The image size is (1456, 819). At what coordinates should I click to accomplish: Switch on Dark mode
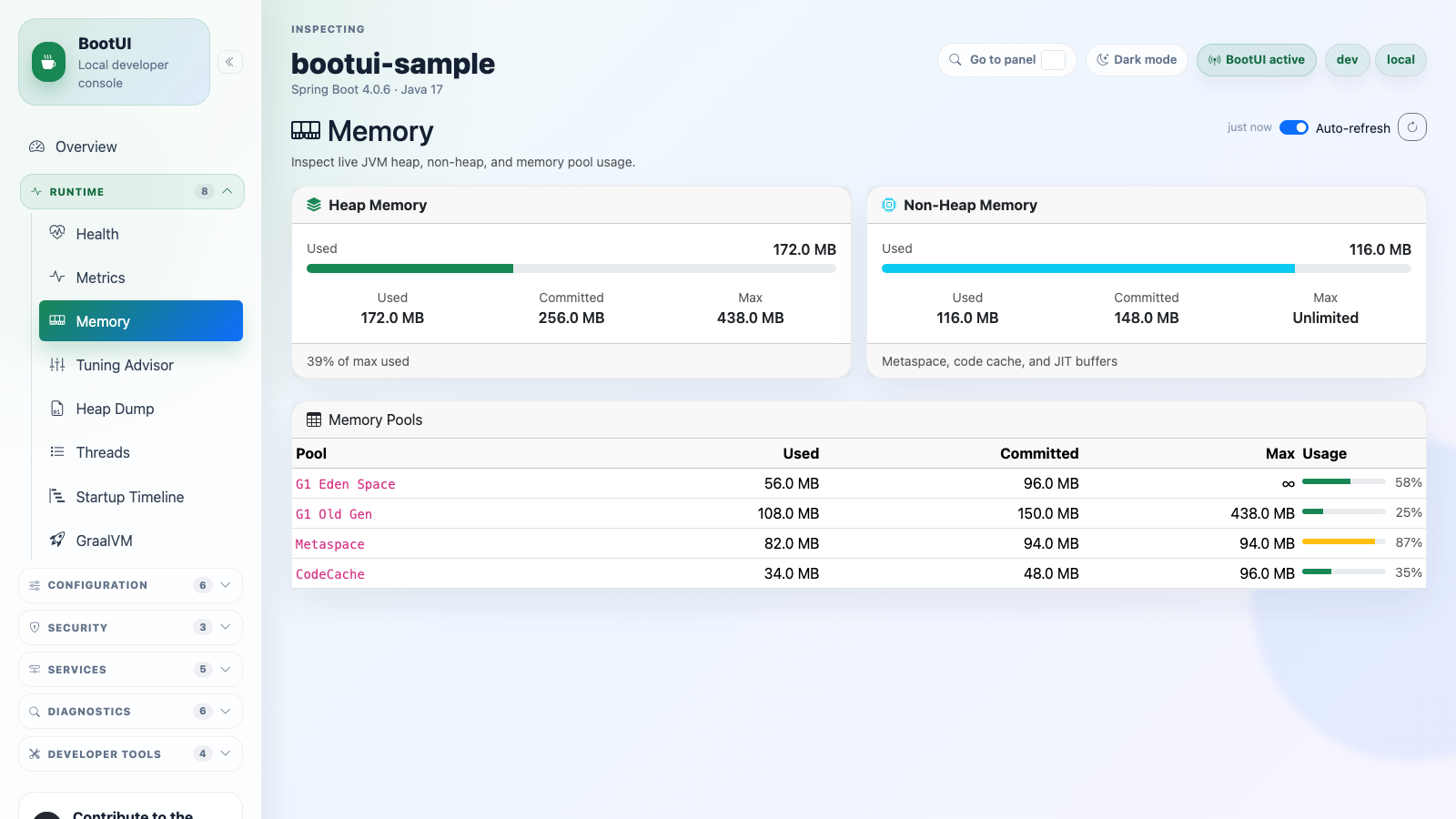[x=1137, y=60]
